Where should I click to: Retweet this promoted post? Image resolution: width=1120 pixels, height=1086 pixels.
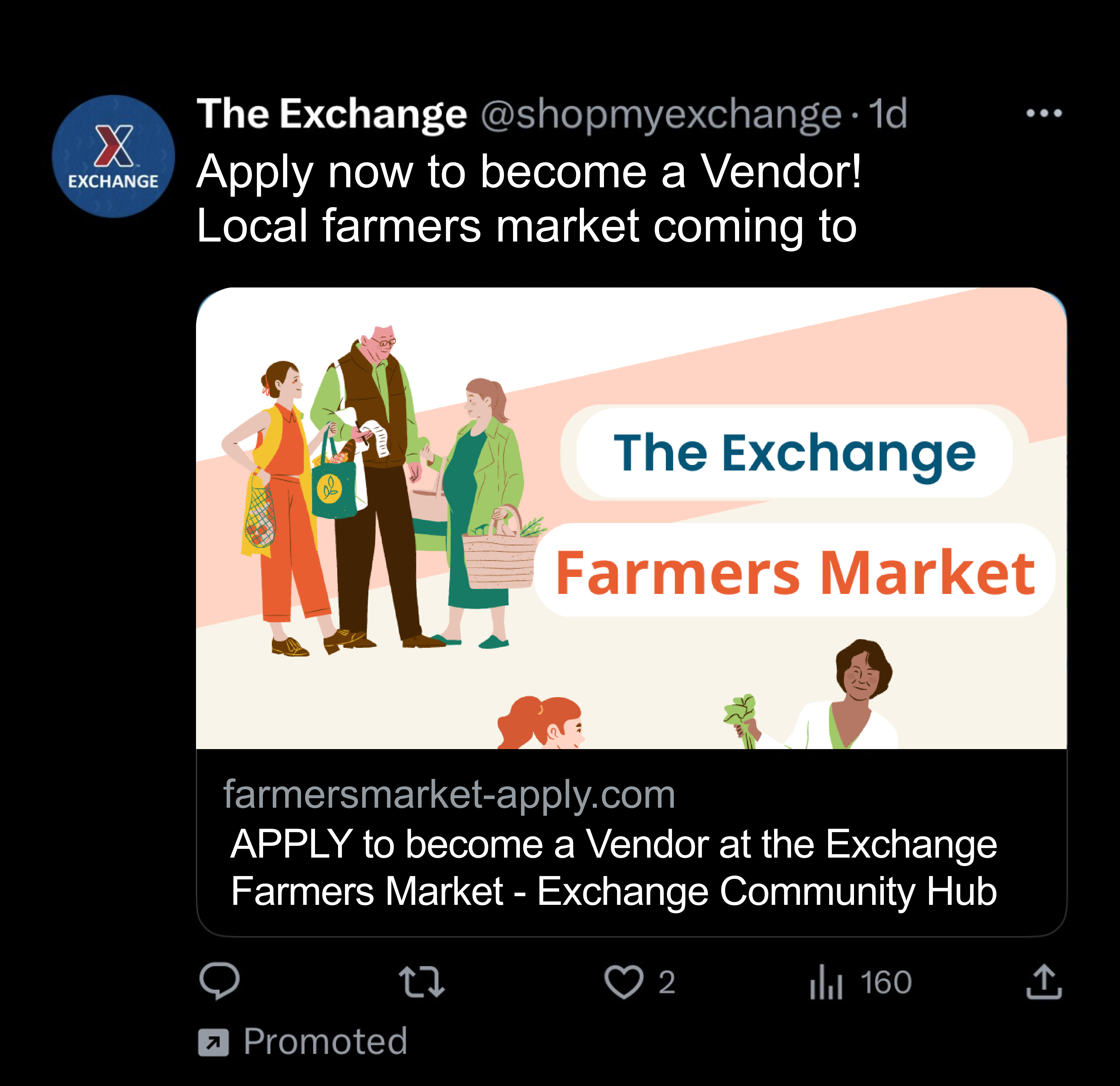422,982
